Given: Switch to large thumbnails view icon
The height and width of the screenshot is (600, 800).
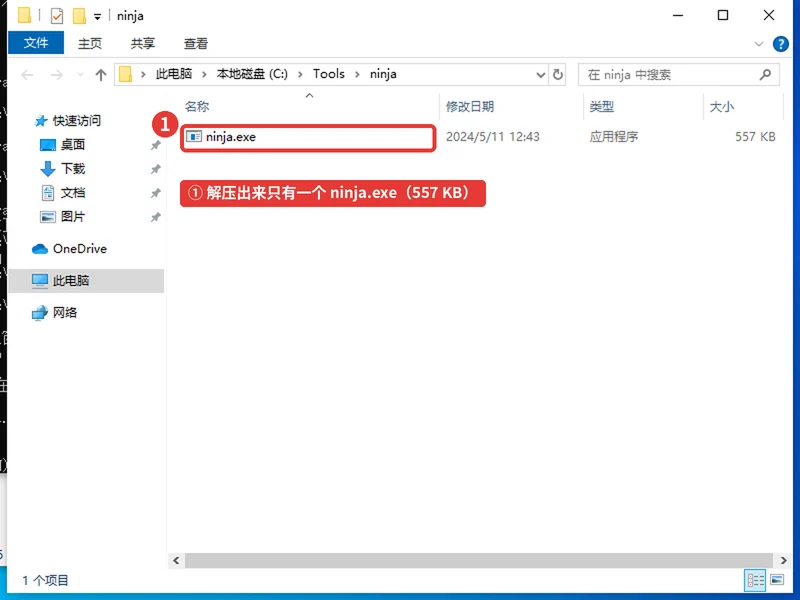Looking at the screenshot, I should click(x=777, y=580).
